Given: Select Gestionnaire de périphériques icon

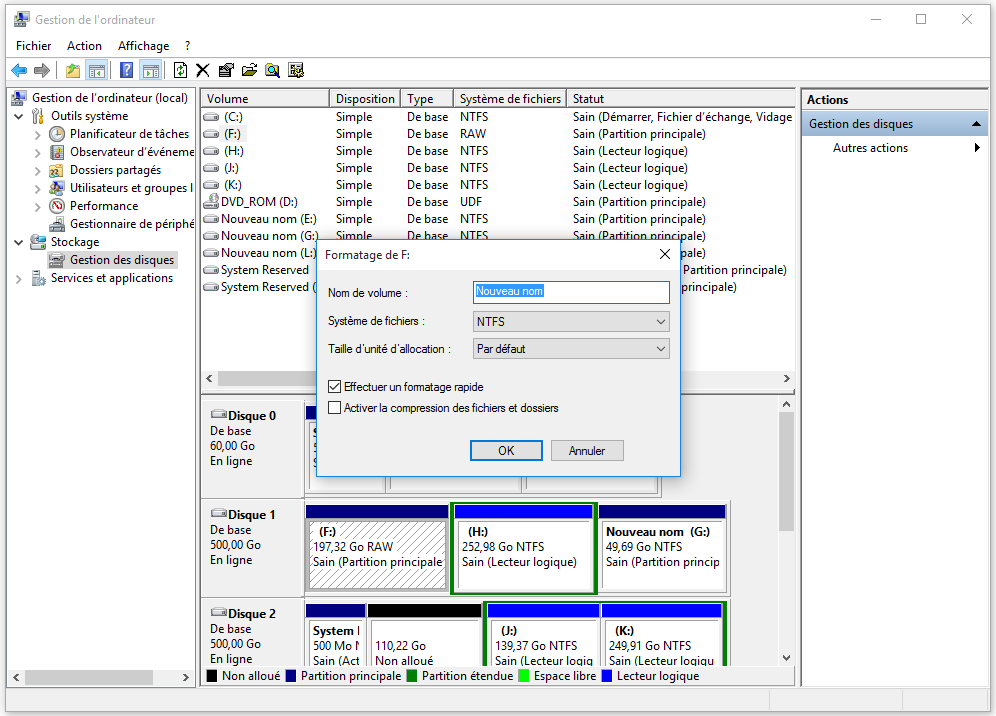Looking at the screenshot, I should [x=57, y=224].
